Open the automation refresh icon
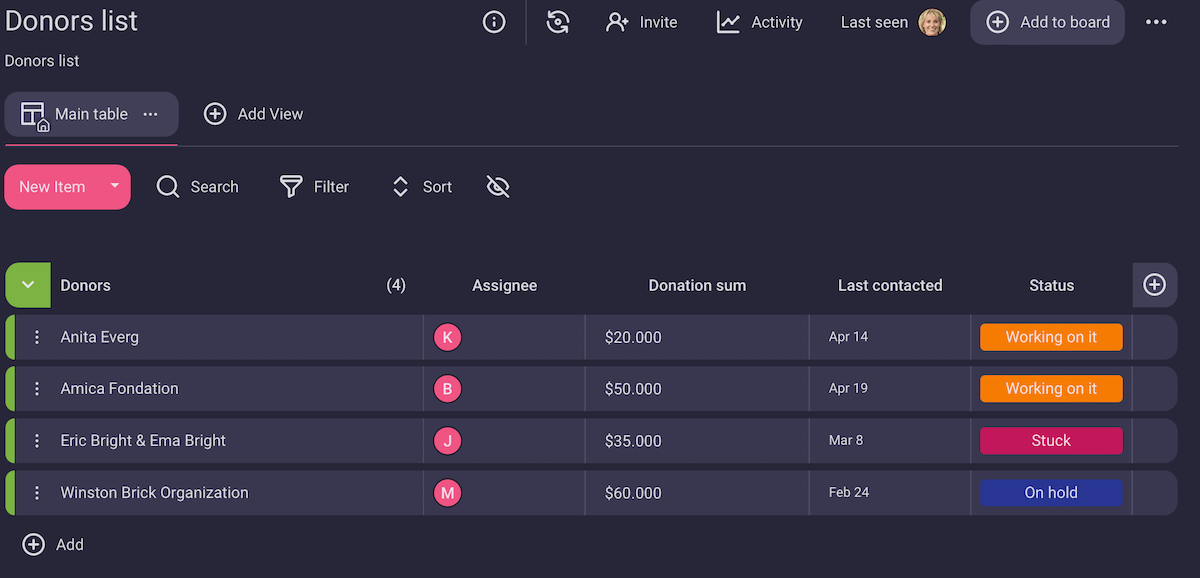Screen dimensions: 1200x578 tap(558, 22)
